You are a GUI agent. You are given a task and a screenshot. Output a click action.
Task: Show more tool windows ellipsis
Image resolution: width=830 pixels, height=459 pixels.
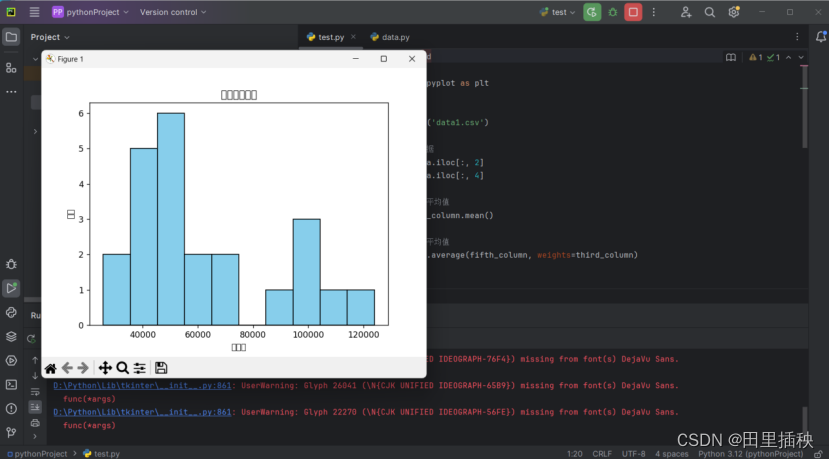pos(11,92)
